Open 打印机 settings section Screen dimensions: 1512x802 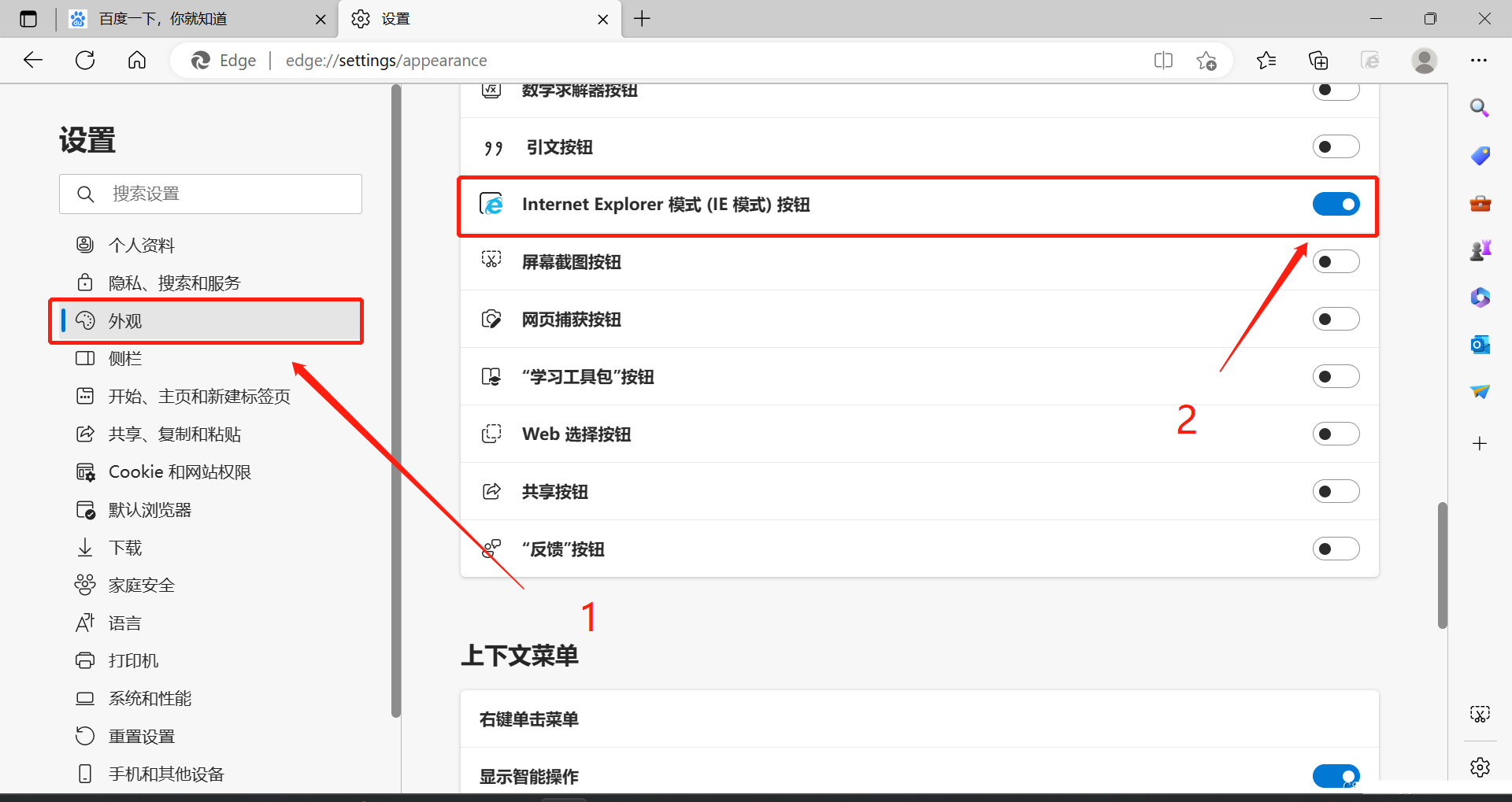[210, 661]
